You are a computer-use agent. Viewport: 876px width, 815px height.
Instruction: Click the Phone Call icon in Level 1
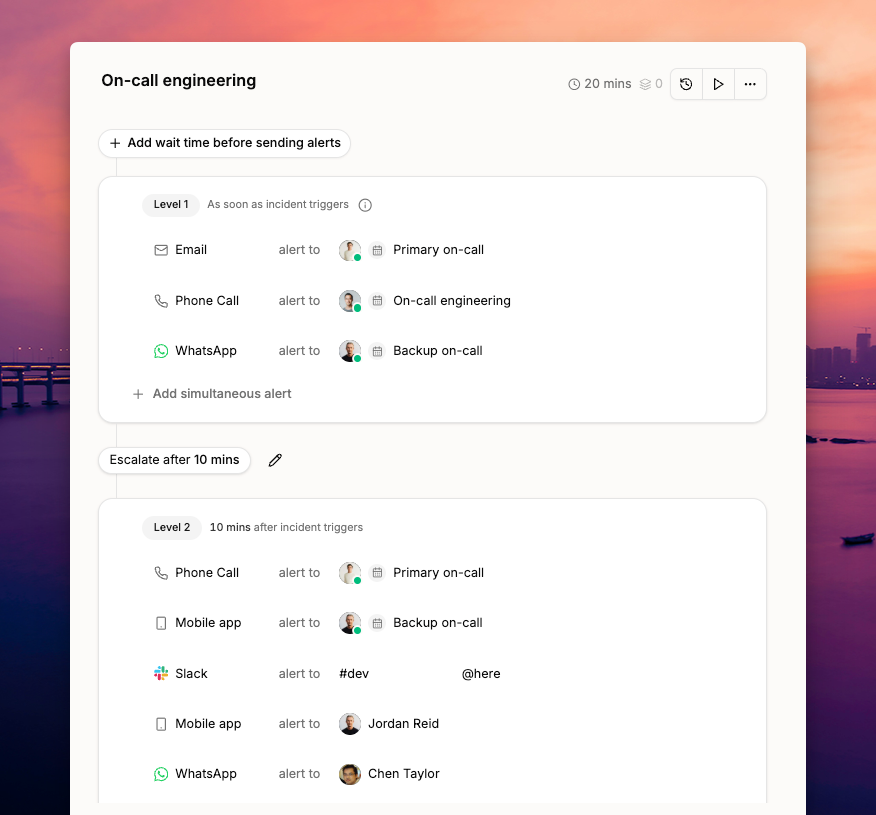click(161, 301)
